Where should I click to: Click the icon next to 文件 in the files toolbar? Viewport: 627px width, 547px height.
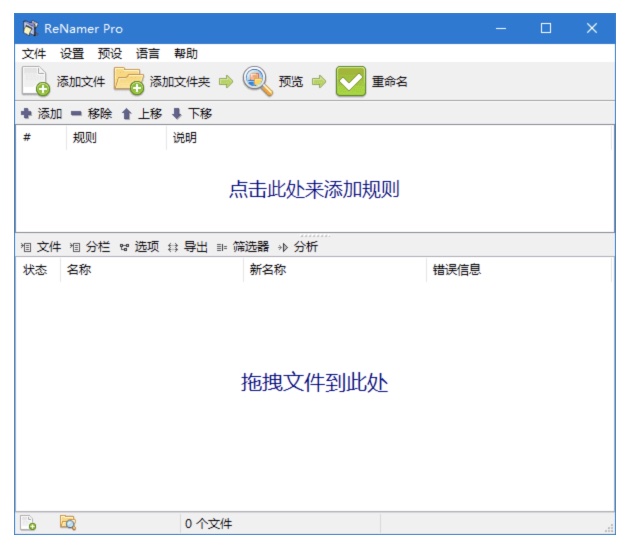tap(26, 247)
